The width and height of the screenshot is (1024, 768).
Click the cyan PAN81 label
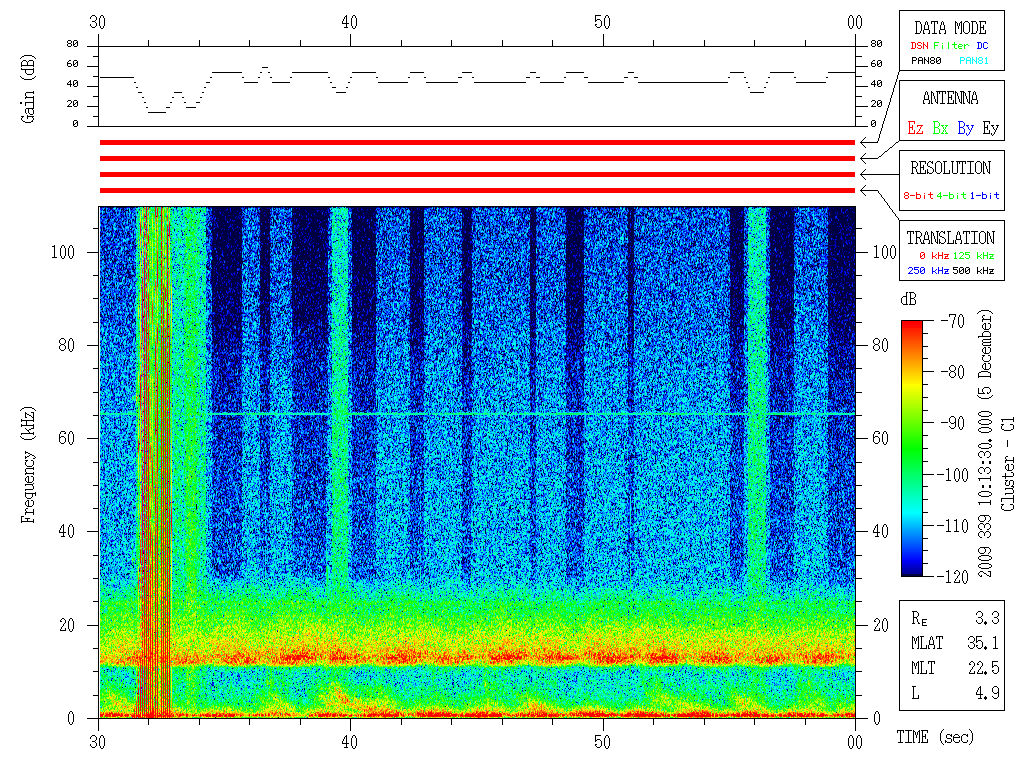click(x=974, y=61)
